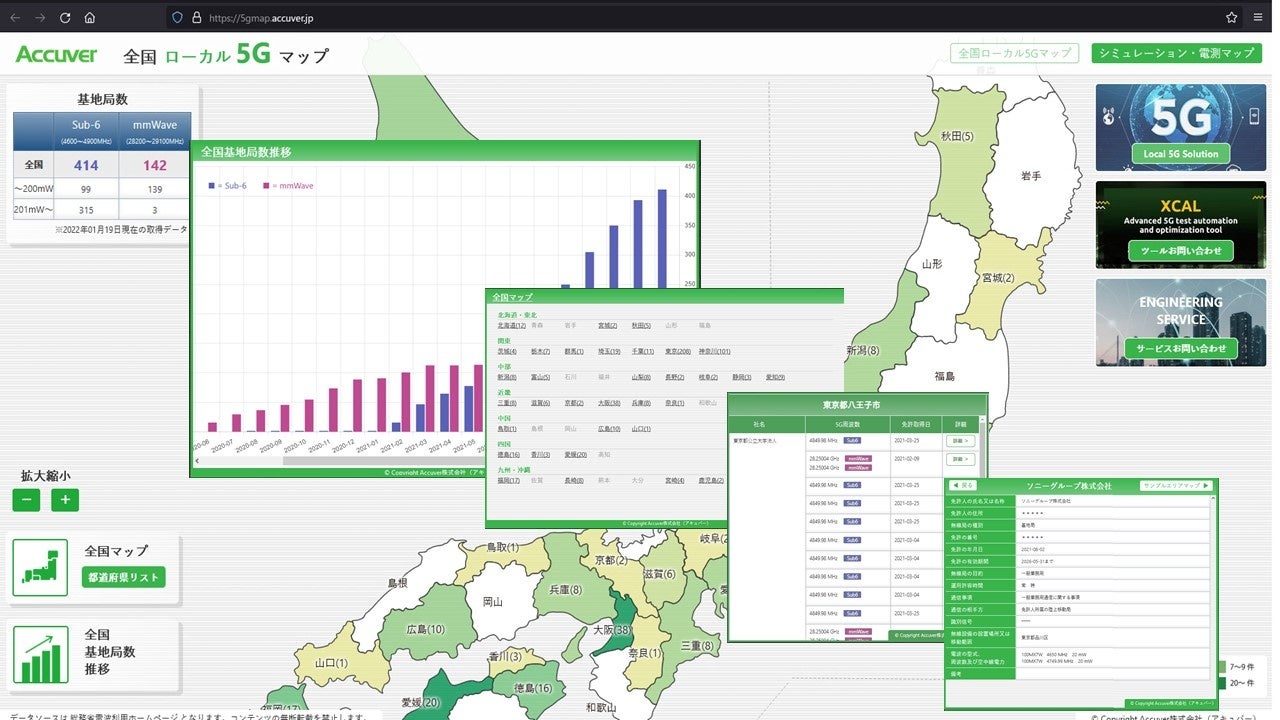
Task: Go back using the browser back arrow
Action: pos(15,17)
